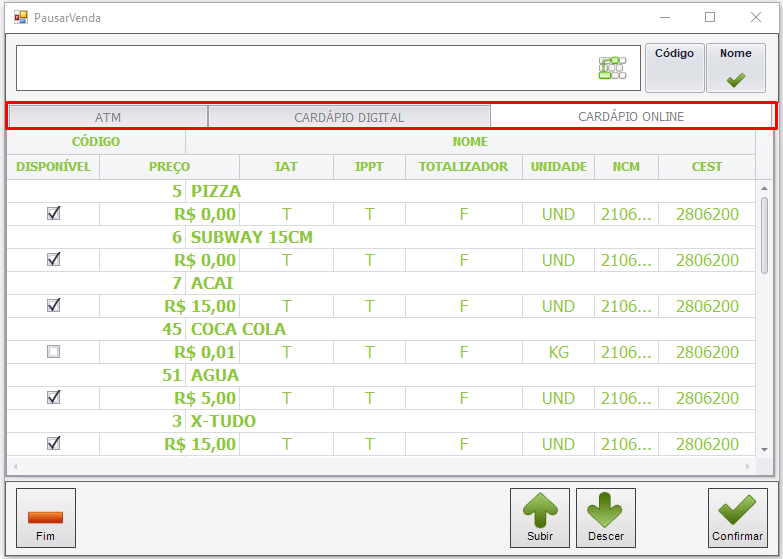Viewport: 783px width, 559px height.
Task: Click the PausarVenda app icon in title bar
Action: tap(20, 17)
